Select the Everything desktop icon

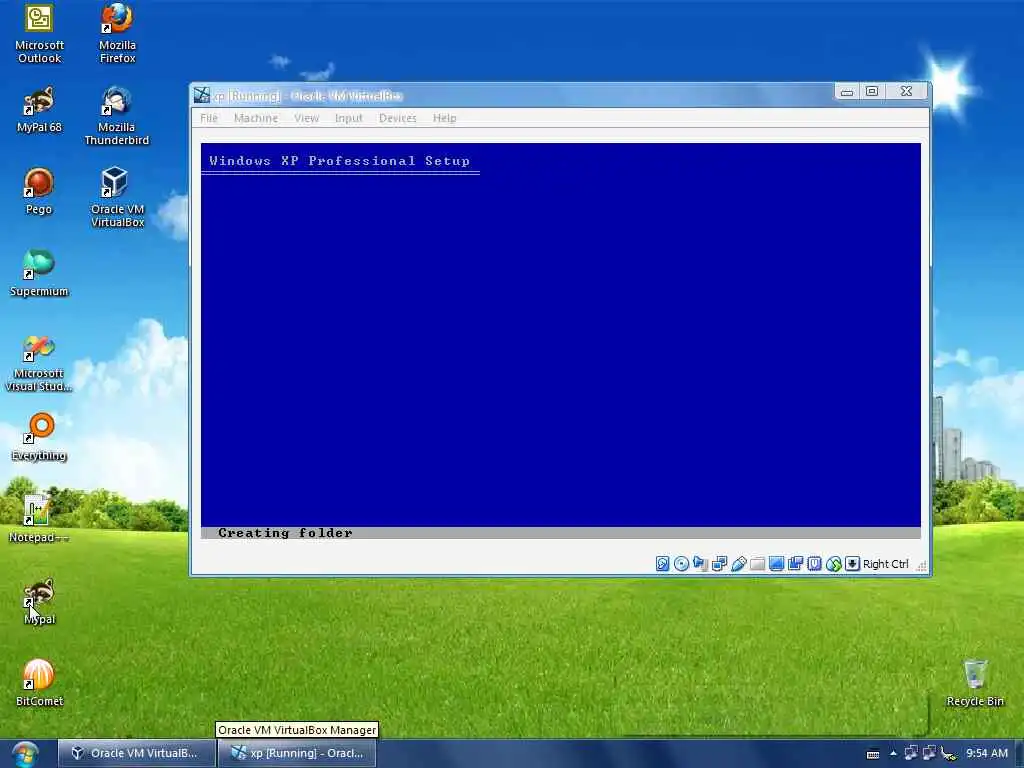click(x=39, y=438)
